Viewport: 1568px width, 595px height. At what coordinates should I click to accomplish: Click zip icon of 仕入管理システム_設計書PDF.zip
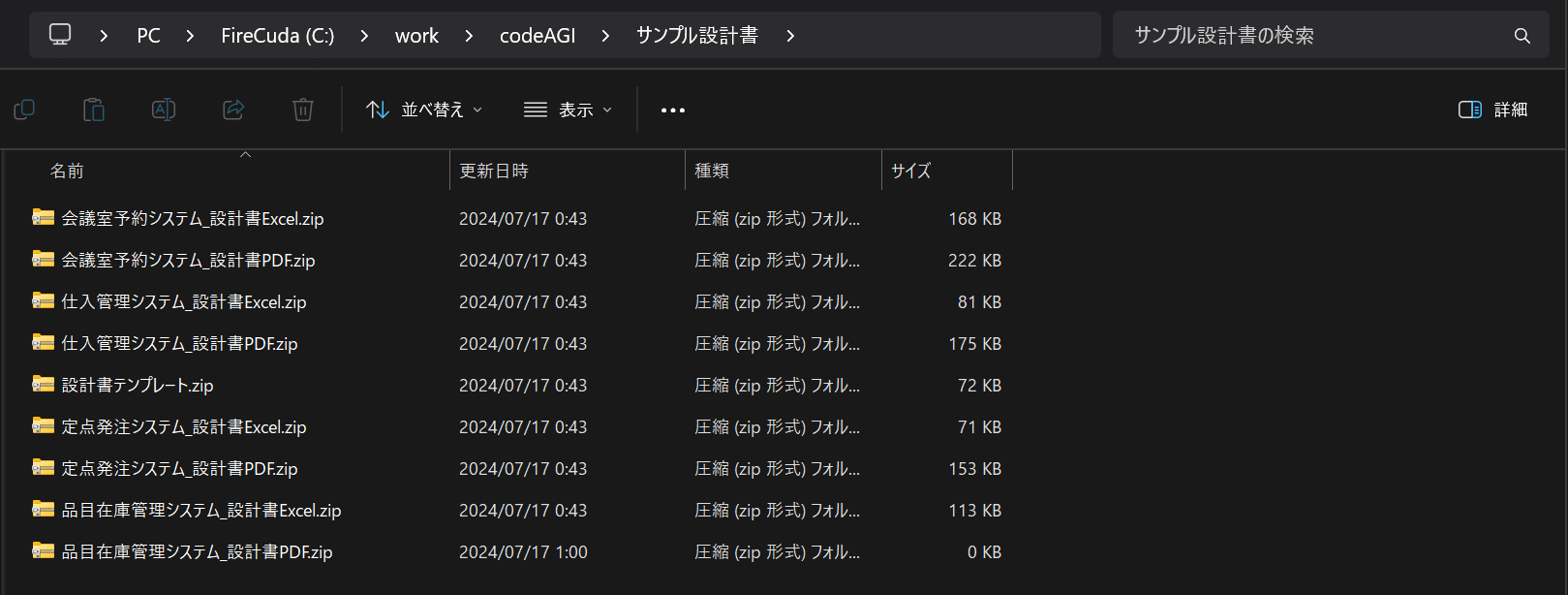pyautogui.click(x=43, y=342)
